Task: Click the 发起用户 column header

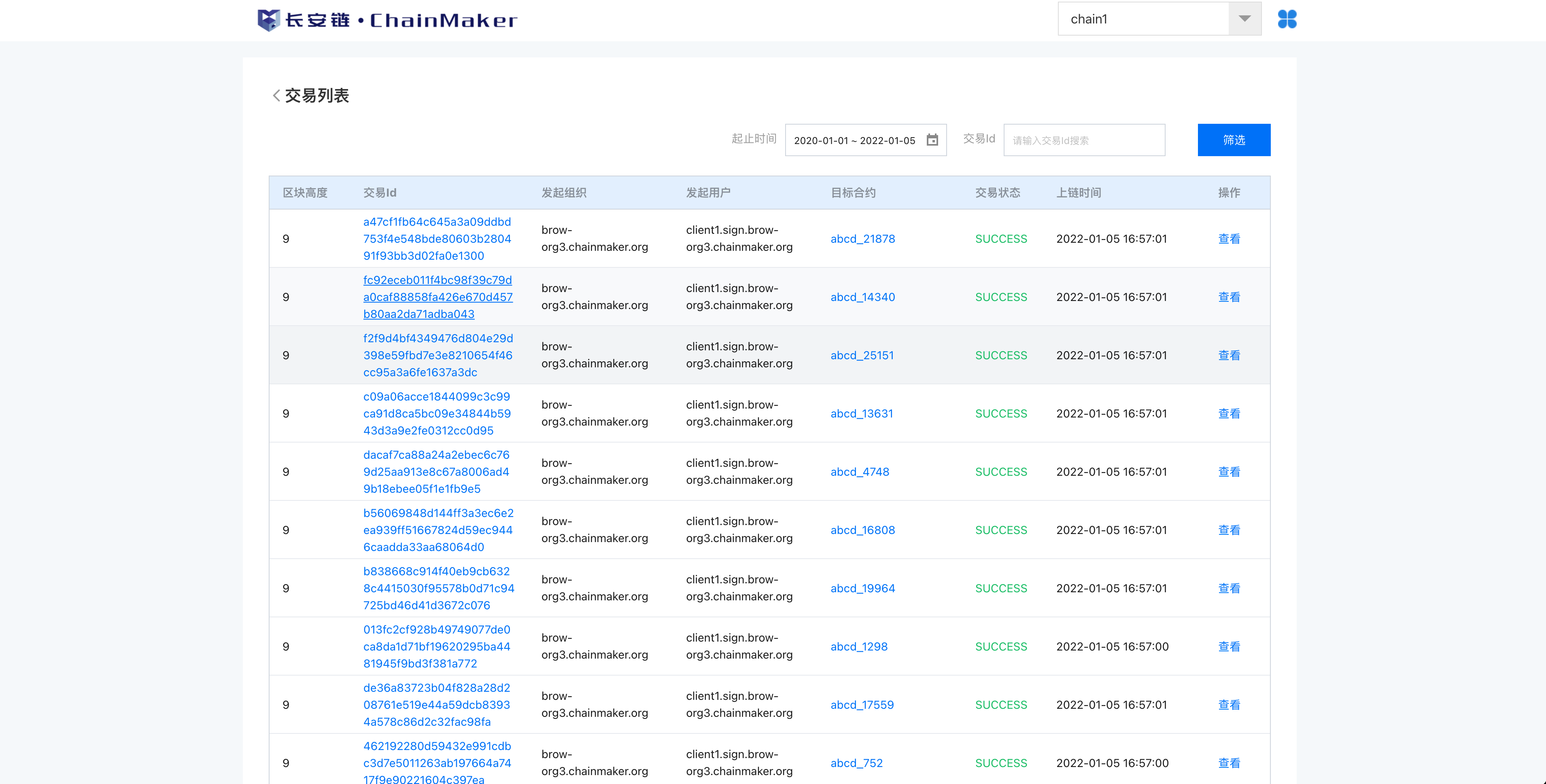Action: pos(708,193)
